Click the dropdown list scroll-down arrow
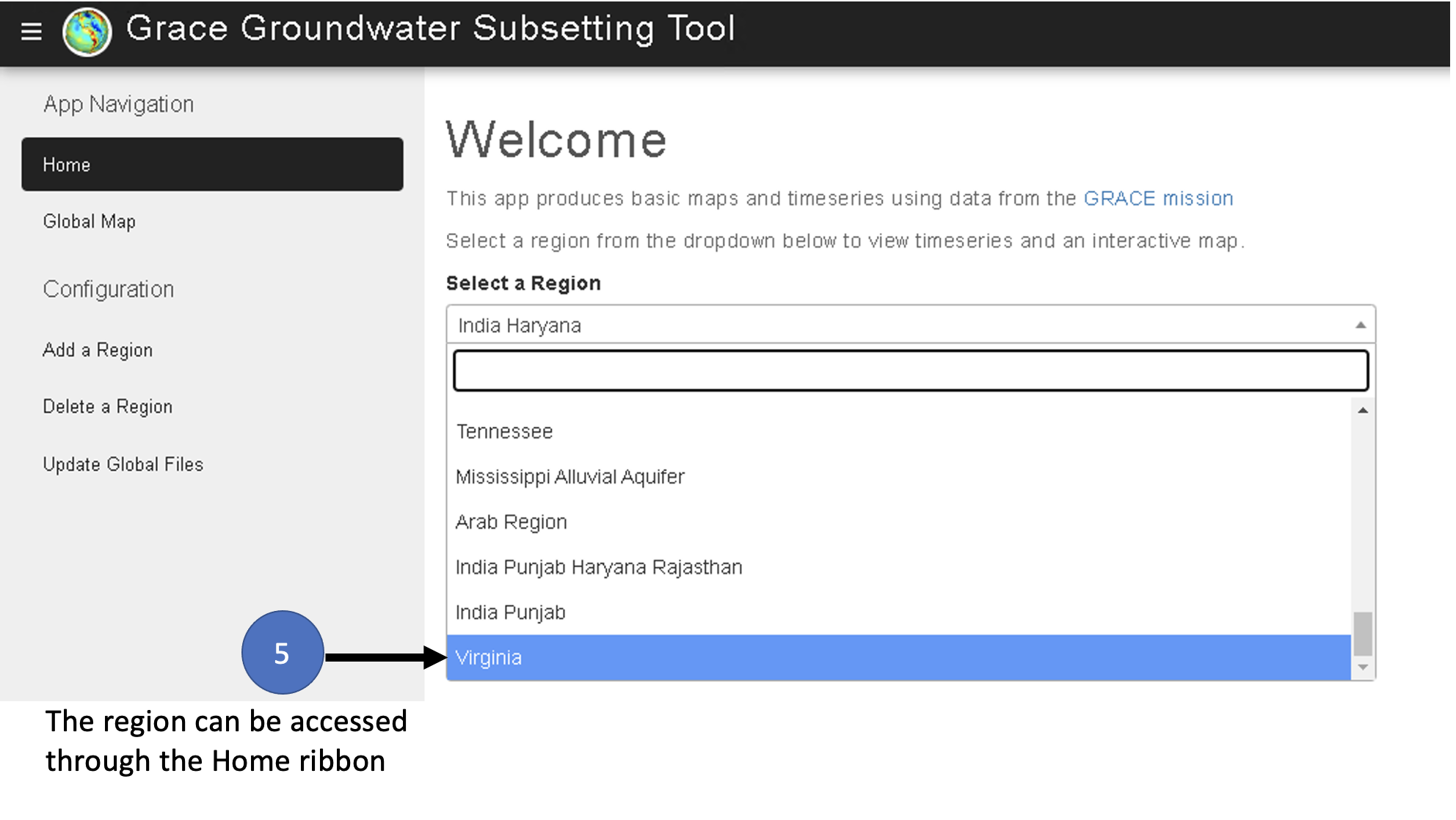Screen dimensions: 1456x820 1363,667
